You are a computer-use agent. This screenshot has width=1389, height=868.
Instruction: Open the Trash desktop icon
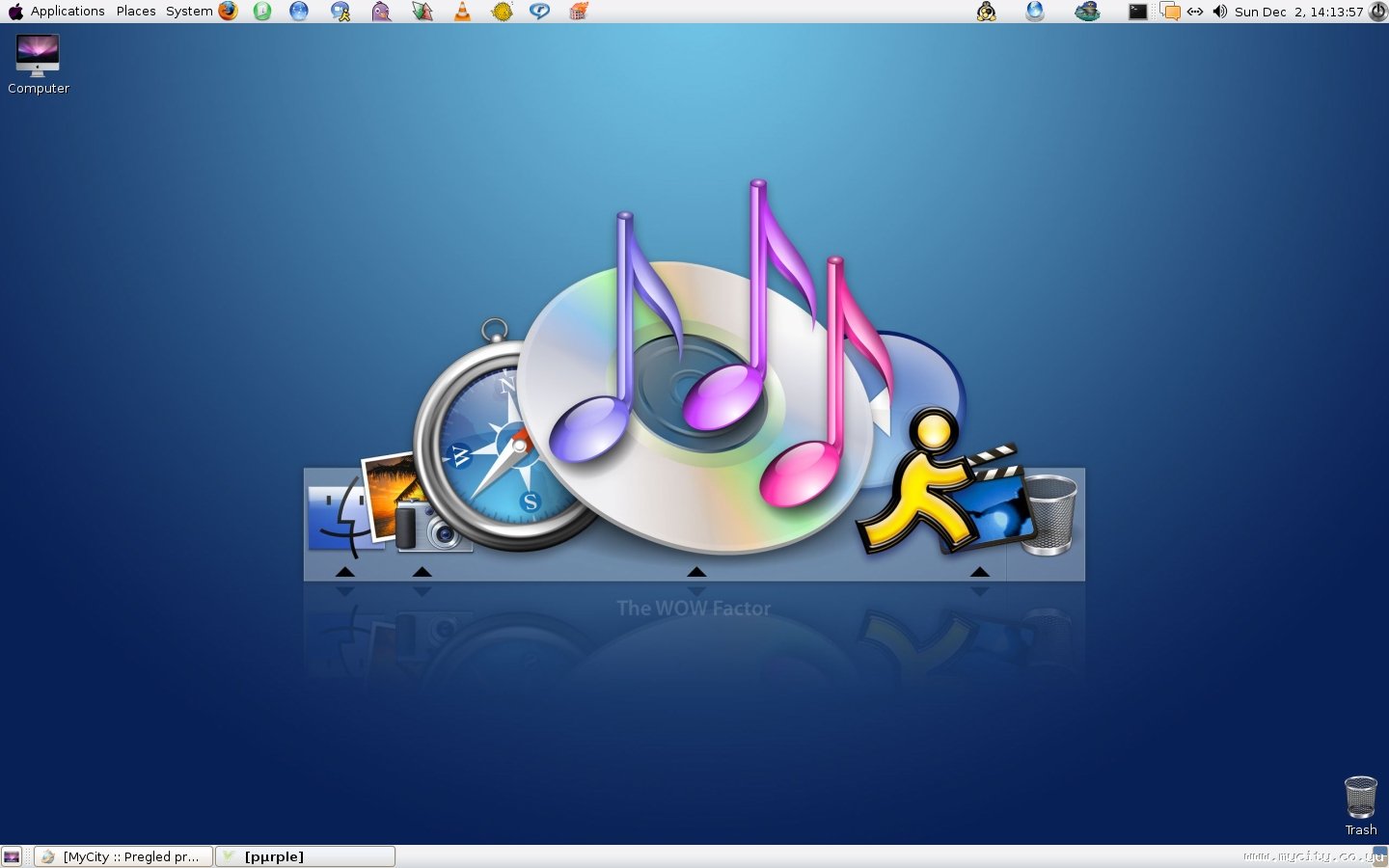click(x=1361, y=806)
